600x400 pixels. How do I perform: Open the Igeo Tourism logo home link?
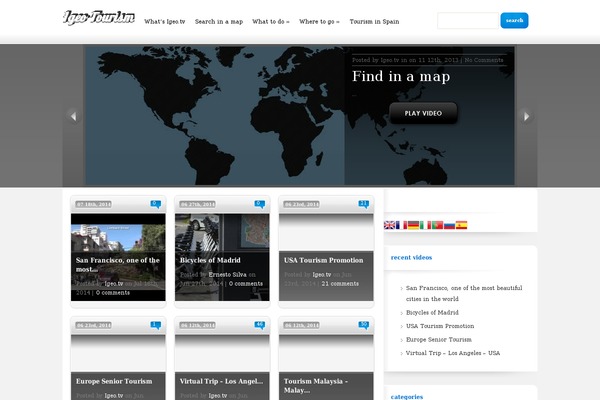[99, 18]
